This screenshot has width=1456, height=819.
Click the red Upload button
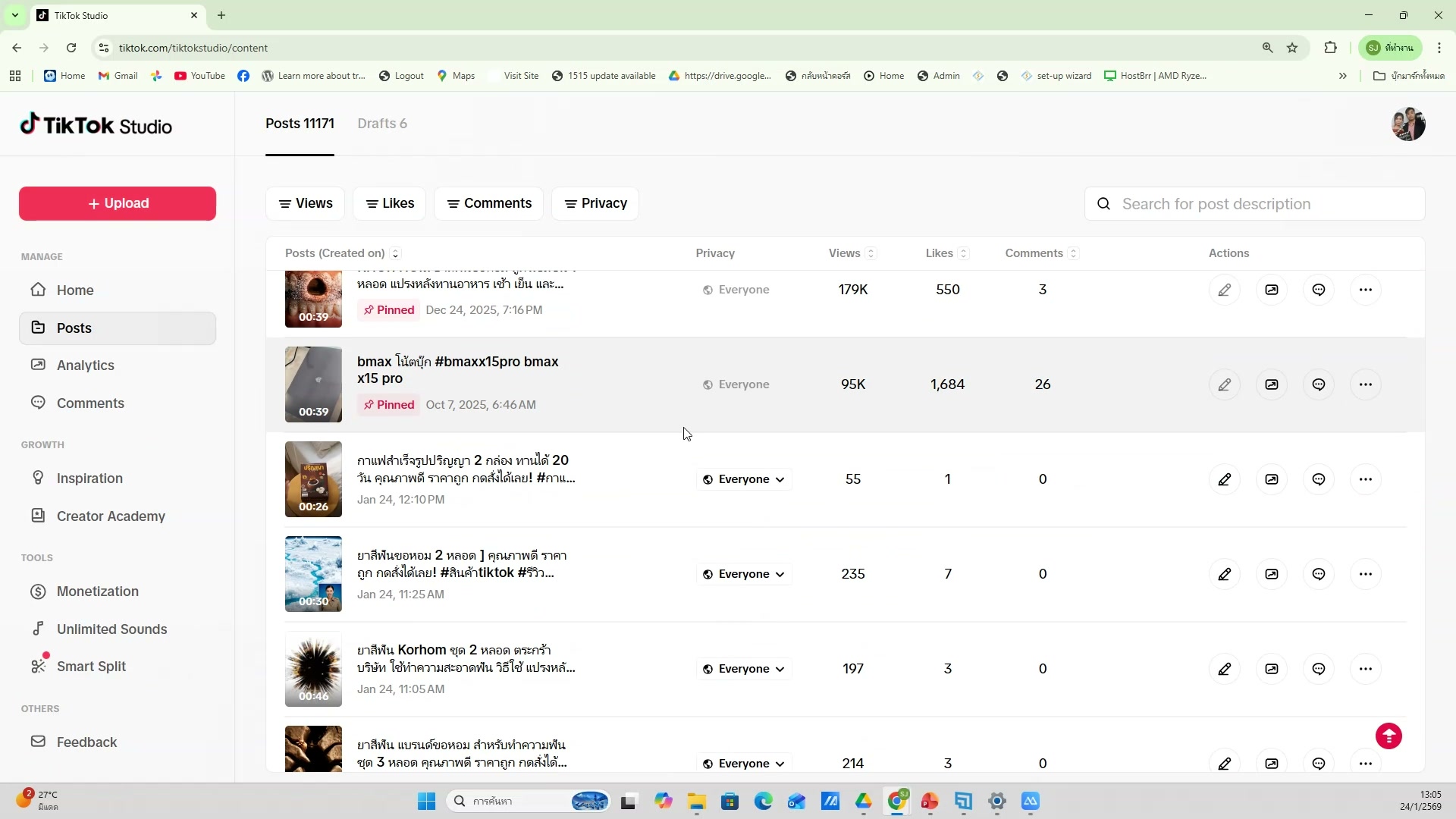coord(118,203)
